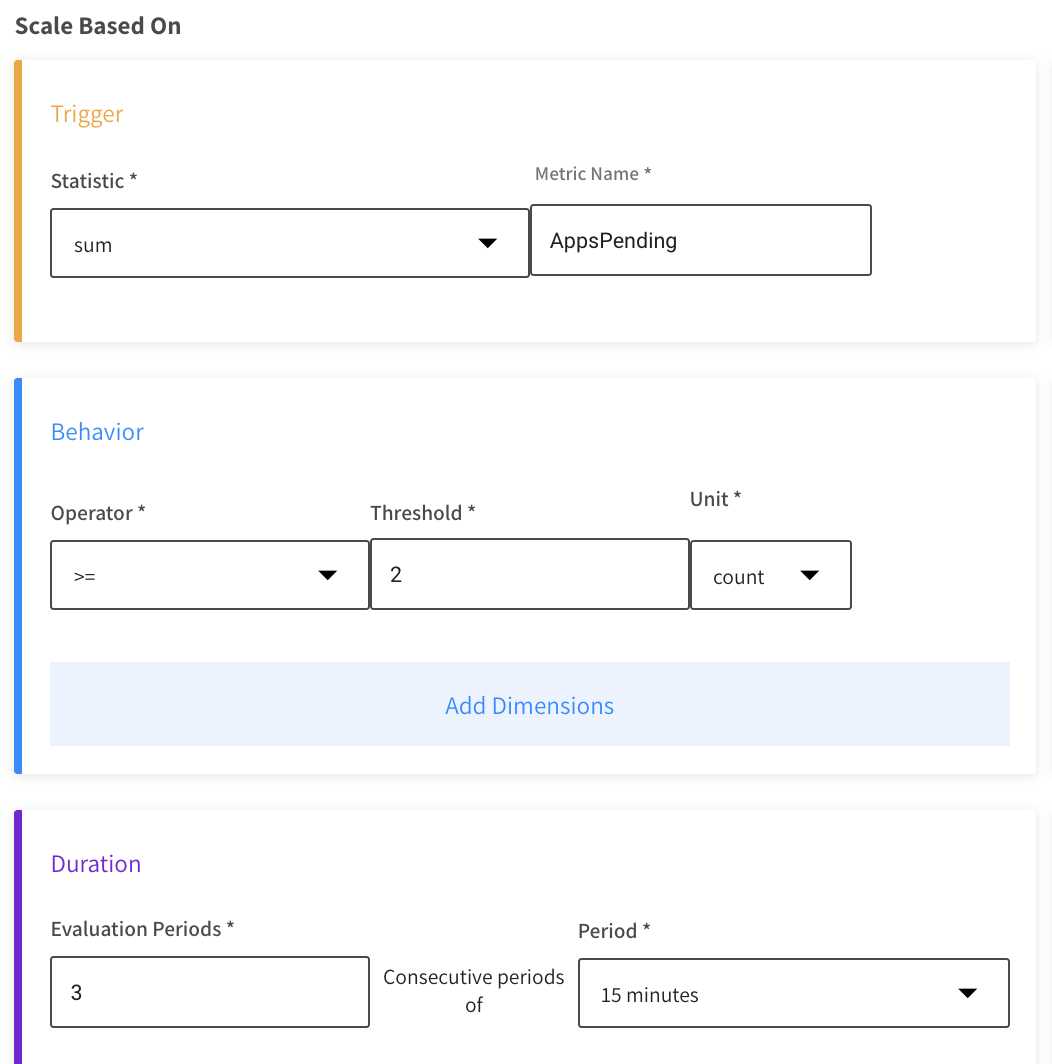1052x1064 pixels.
Task: Click the Consecutive periods of text
Action: 474,990
